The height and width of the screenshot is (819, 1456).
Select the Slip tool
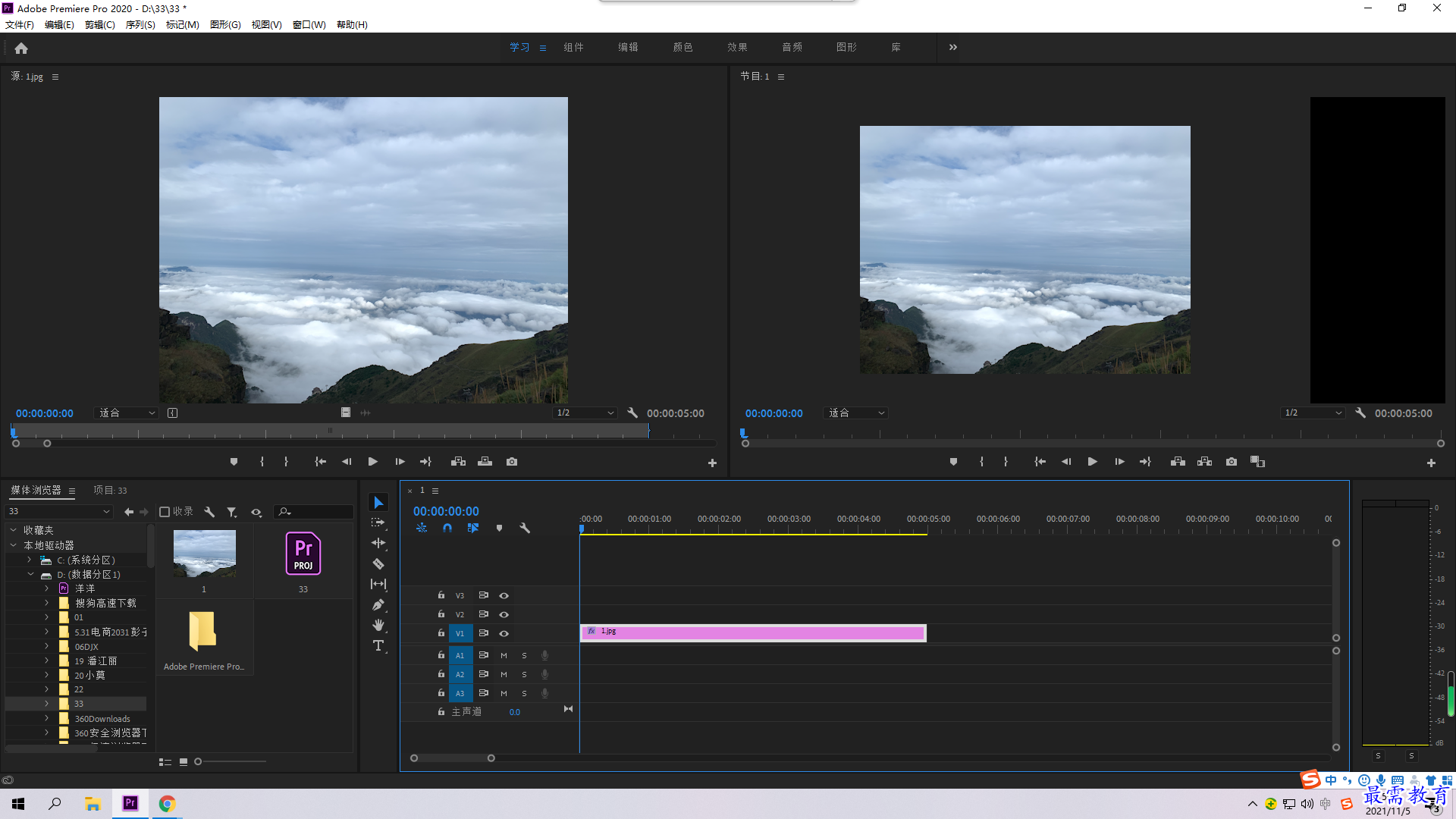coord(378,584)
